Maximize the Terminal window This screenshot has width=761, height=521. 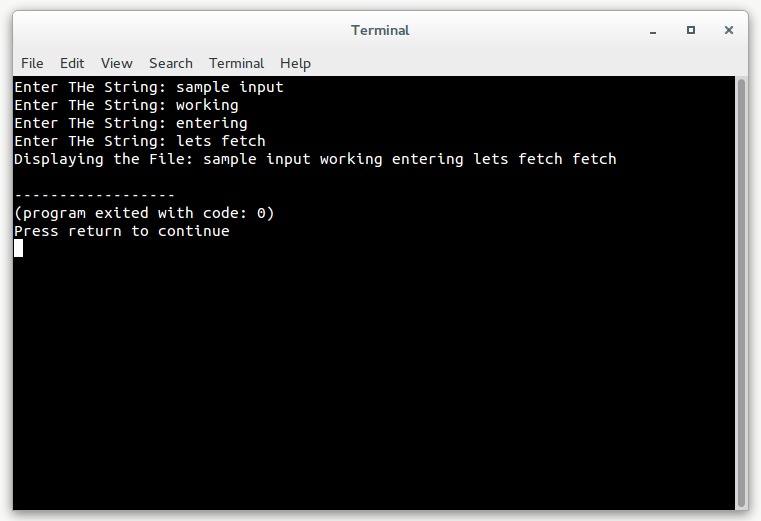click(x=691, y=30)
